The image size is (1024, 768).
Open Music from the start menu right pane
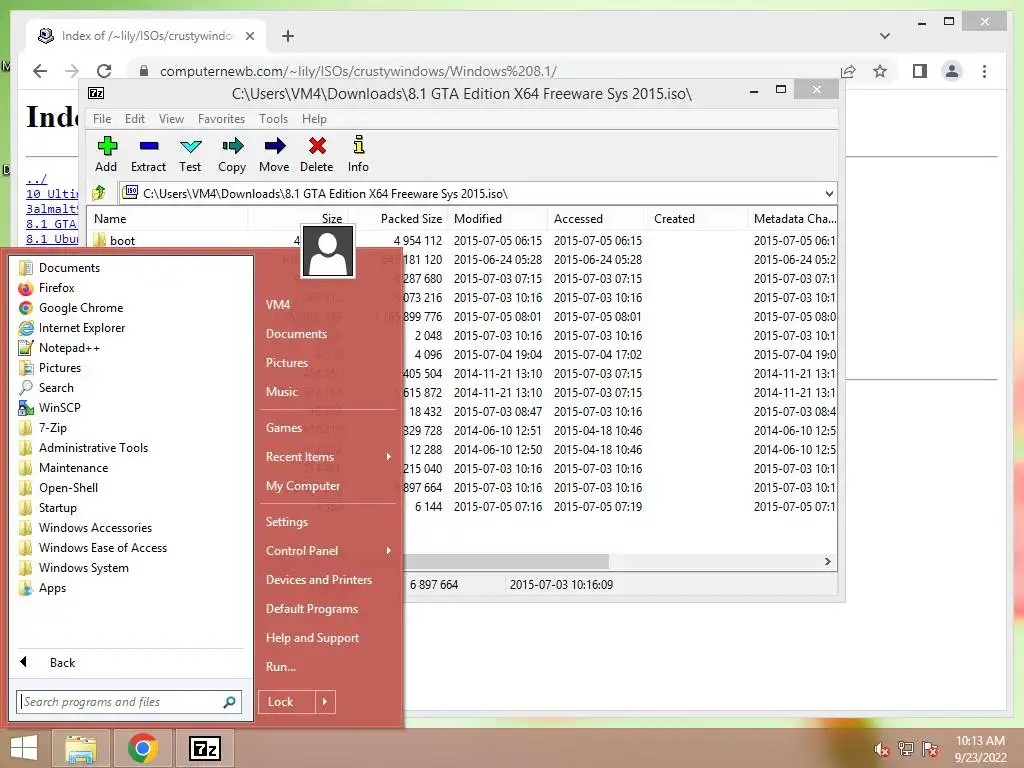[x=281, y=392]
